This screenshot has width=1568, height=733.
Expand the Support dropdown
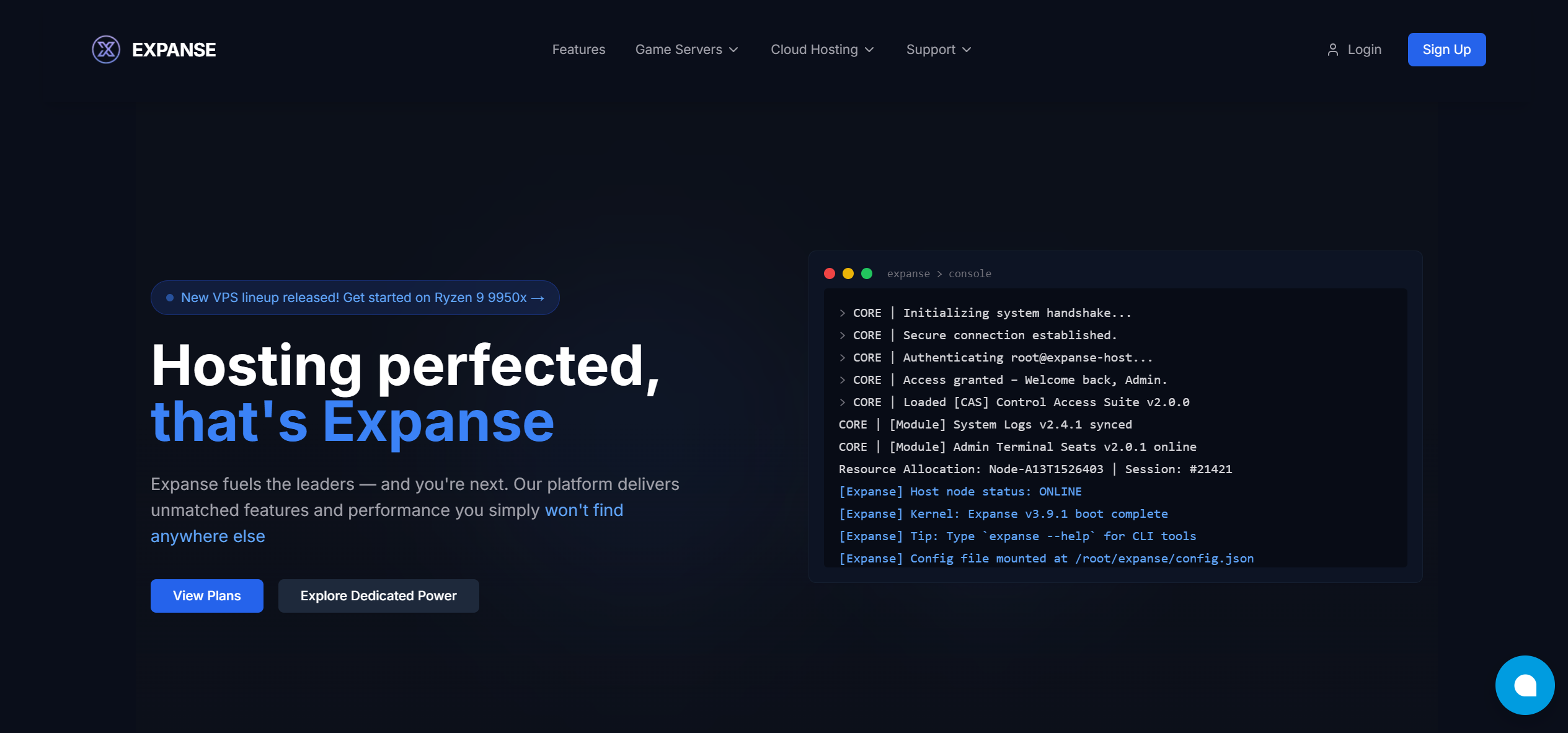pyautogui.click(x=937, y=50)
